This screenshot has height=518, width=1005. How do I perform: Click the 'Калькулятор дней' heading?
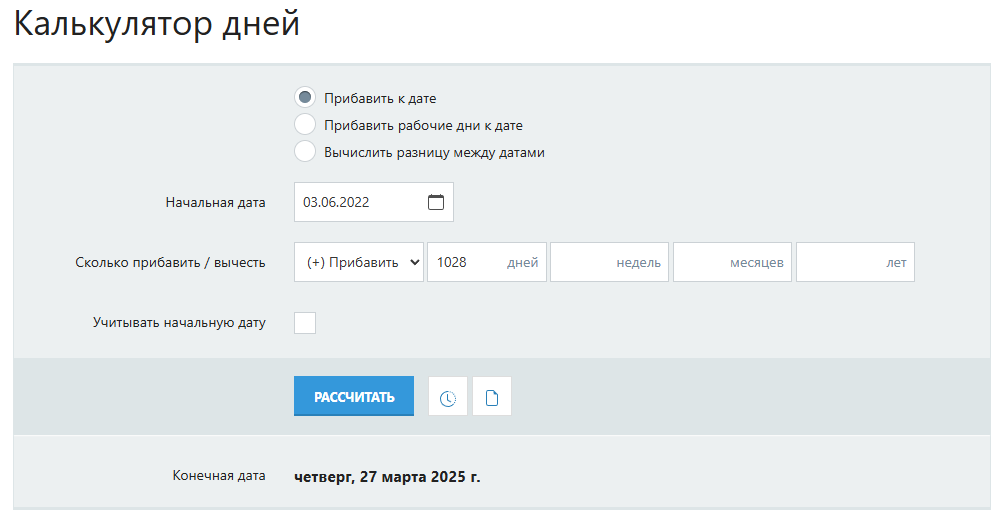coord(157,24)
